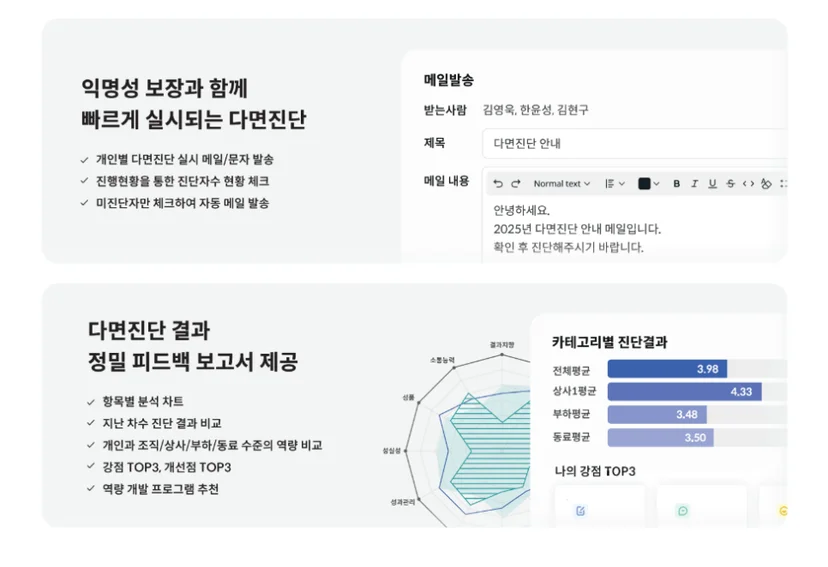
Task: Toggle bold formatting in the mail editor
Action: [676, 184]
